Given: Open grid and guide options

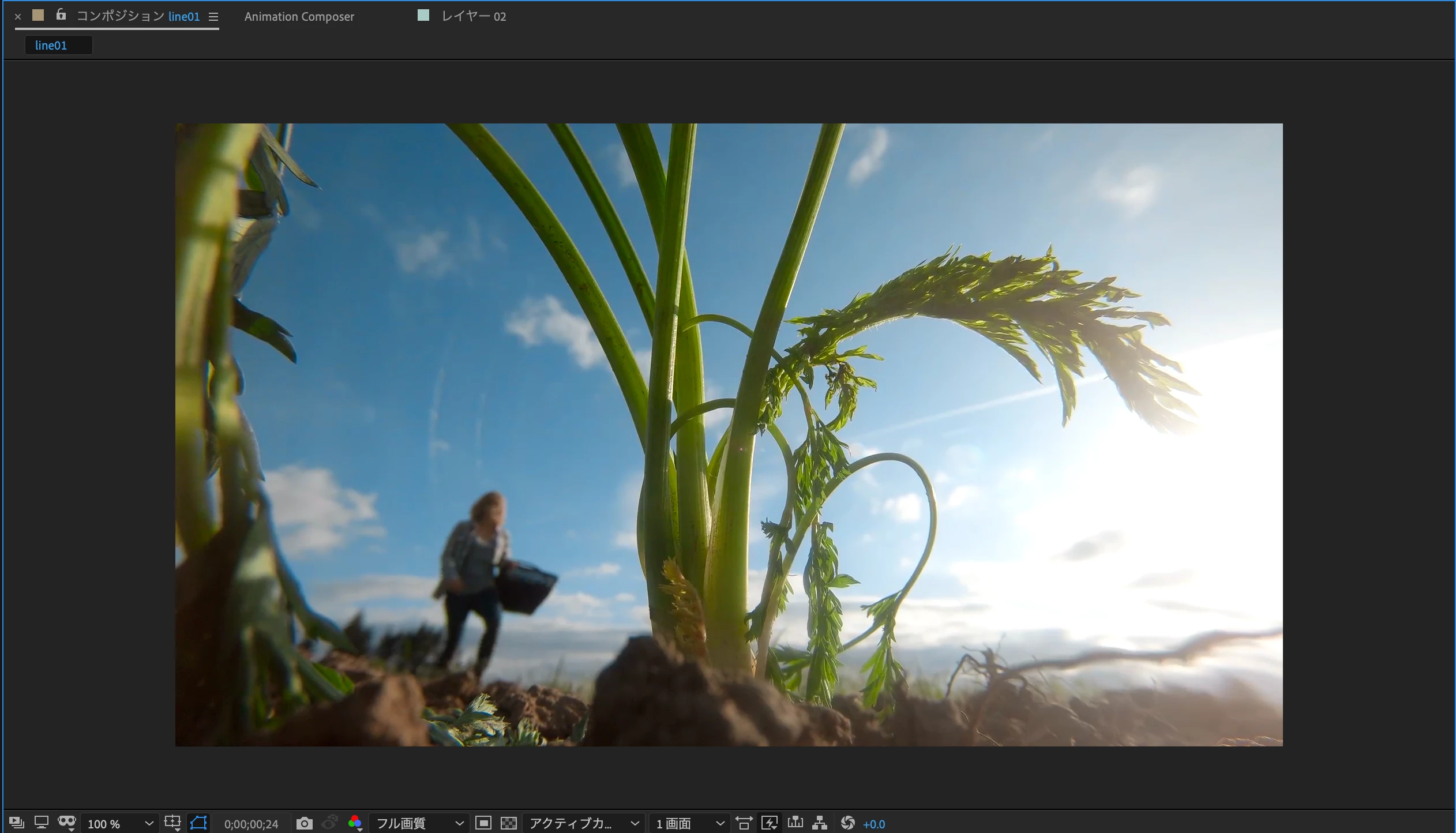Looking at the screenshot, I should (172, 823).
